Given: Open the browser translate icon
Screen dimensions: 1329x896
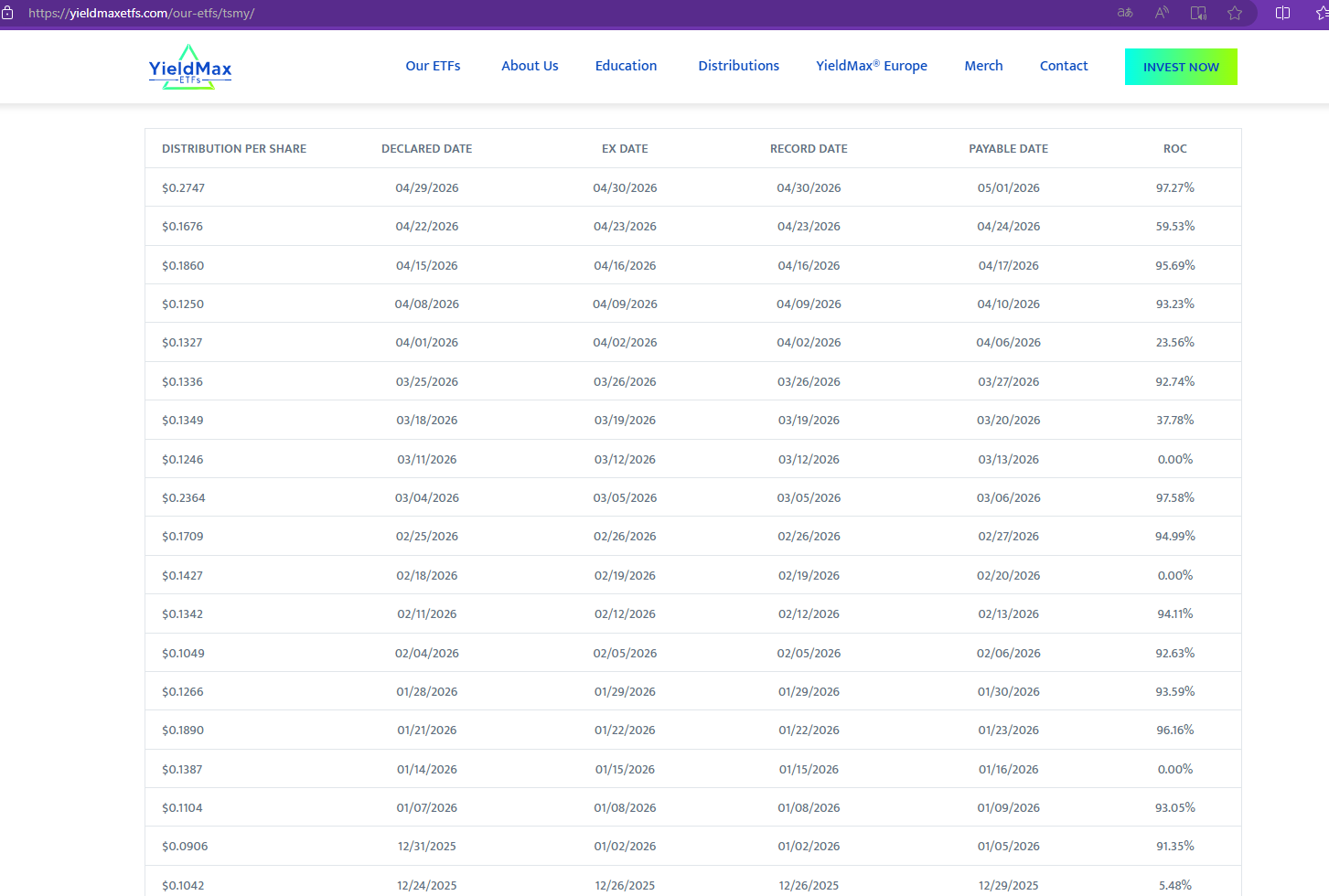Looking at the screenshot, I should [1125, 13].
